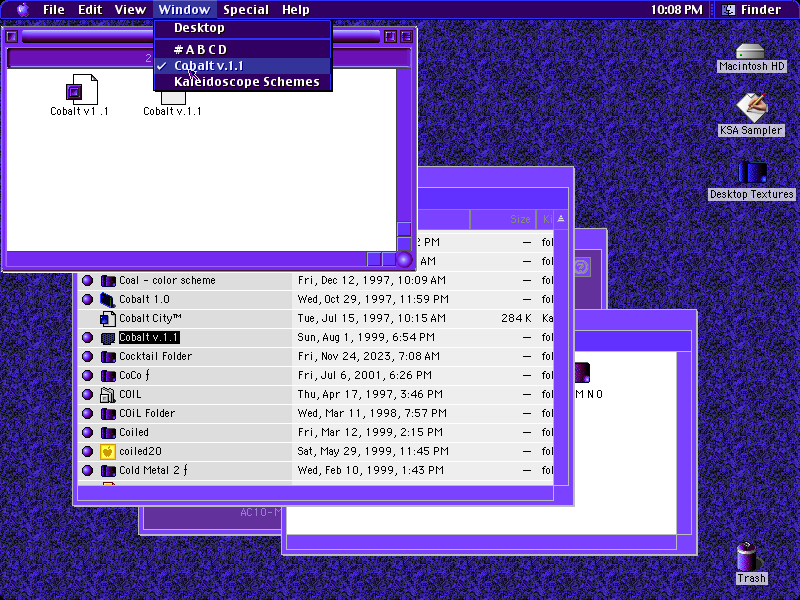Viewport: 800px width, 600px height.
Task: Expand the Cobalt 1.0 folder disclosure
Action: pyautogui.click(x=87, y=299)
